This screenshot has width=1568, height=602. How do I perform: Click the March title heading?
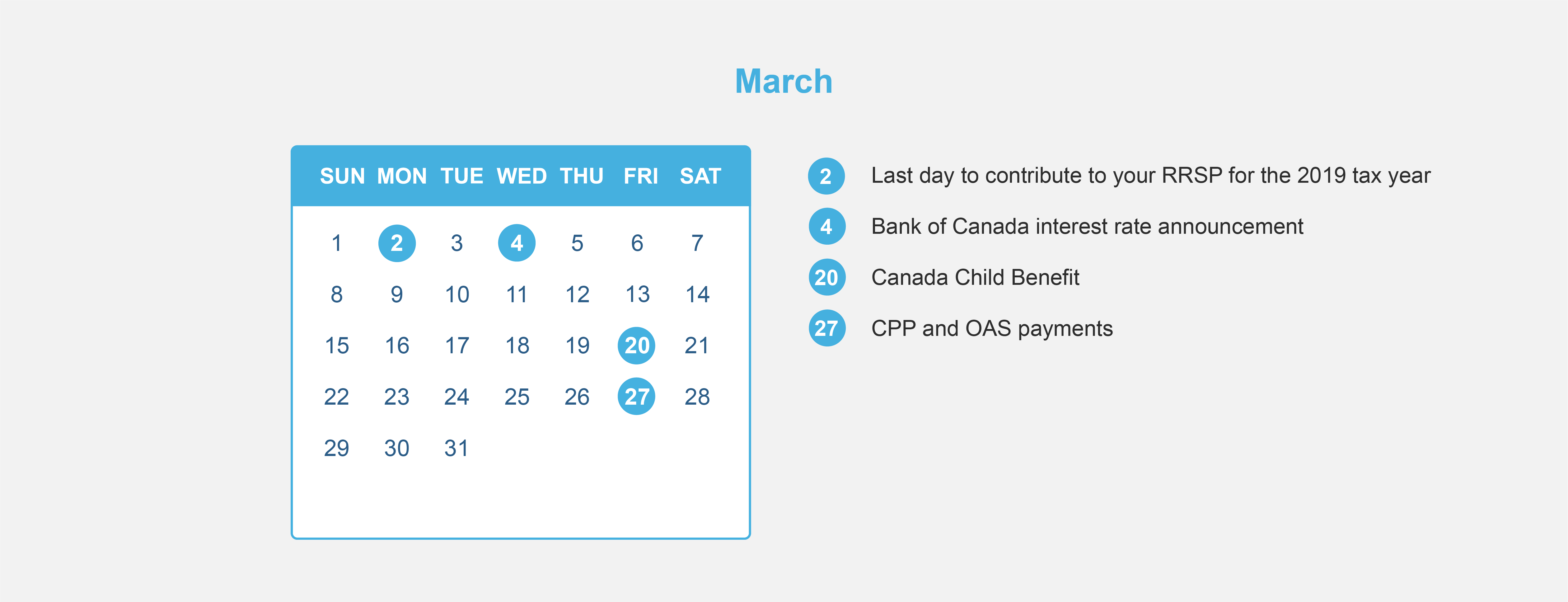click(784, 82)
